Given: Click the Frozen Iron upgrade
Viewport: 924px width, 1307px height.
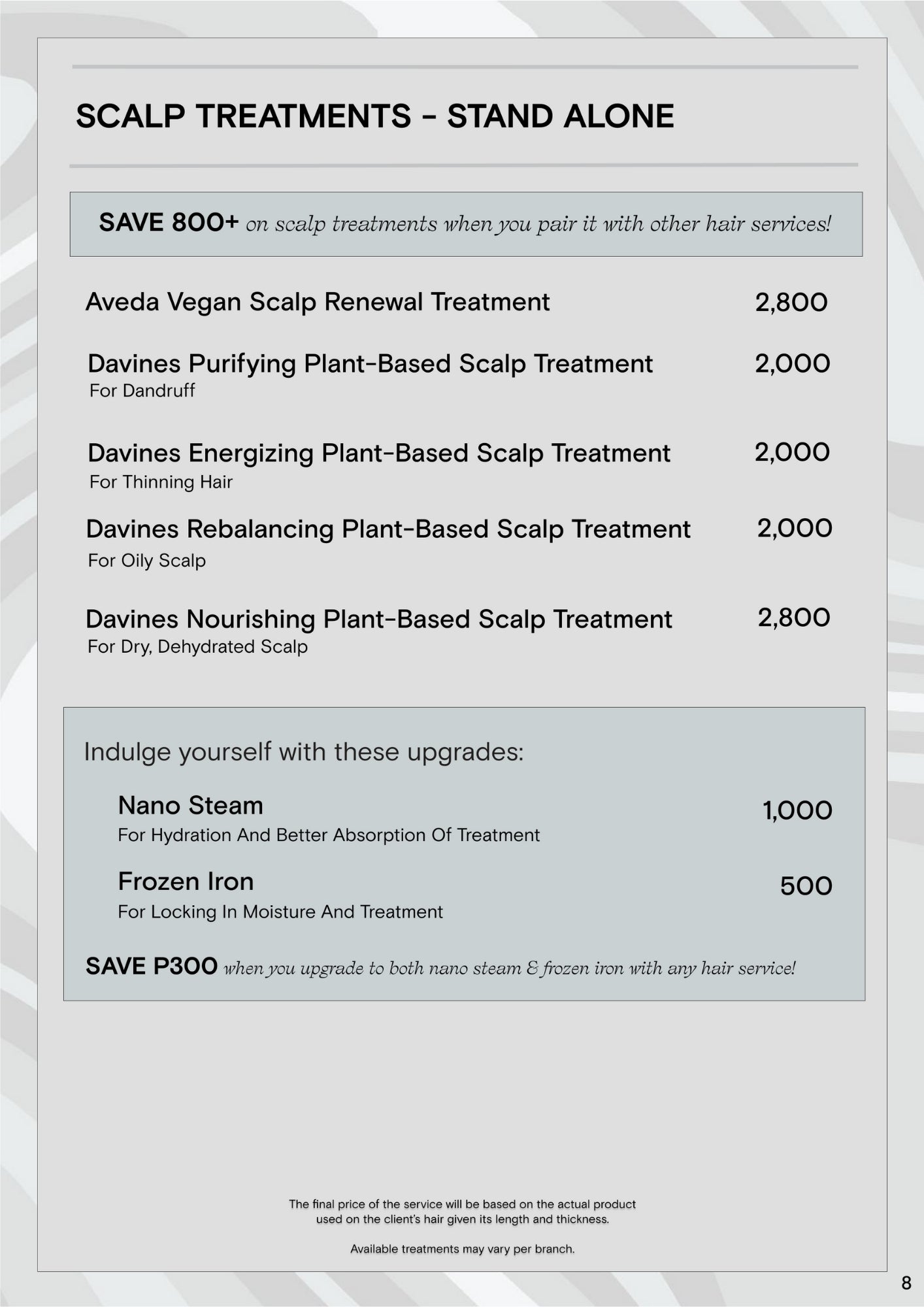Looking at the screenshot, I should click(186, 882).
